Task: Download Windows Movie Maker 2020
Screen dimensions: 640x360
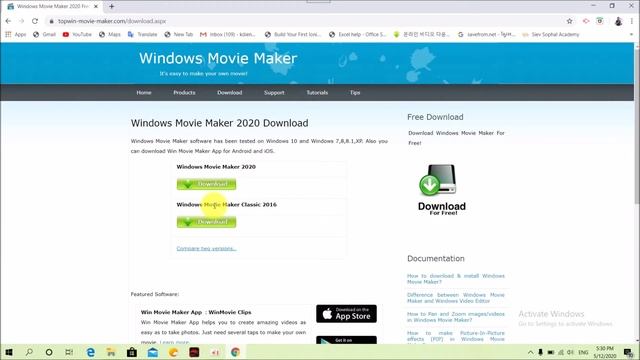Action: tap(206, 184)
